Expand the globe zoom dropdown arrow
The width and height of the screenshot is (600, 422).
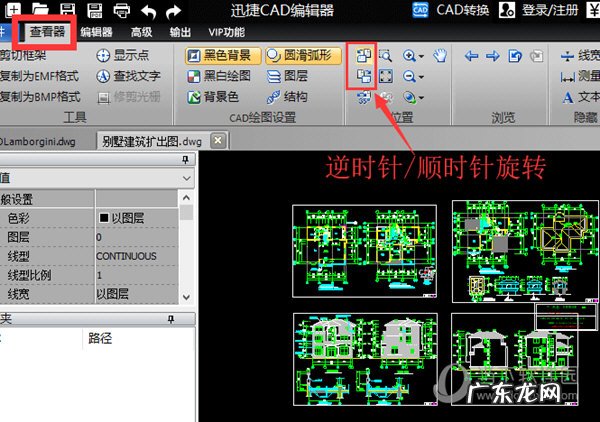pos(421,98)
